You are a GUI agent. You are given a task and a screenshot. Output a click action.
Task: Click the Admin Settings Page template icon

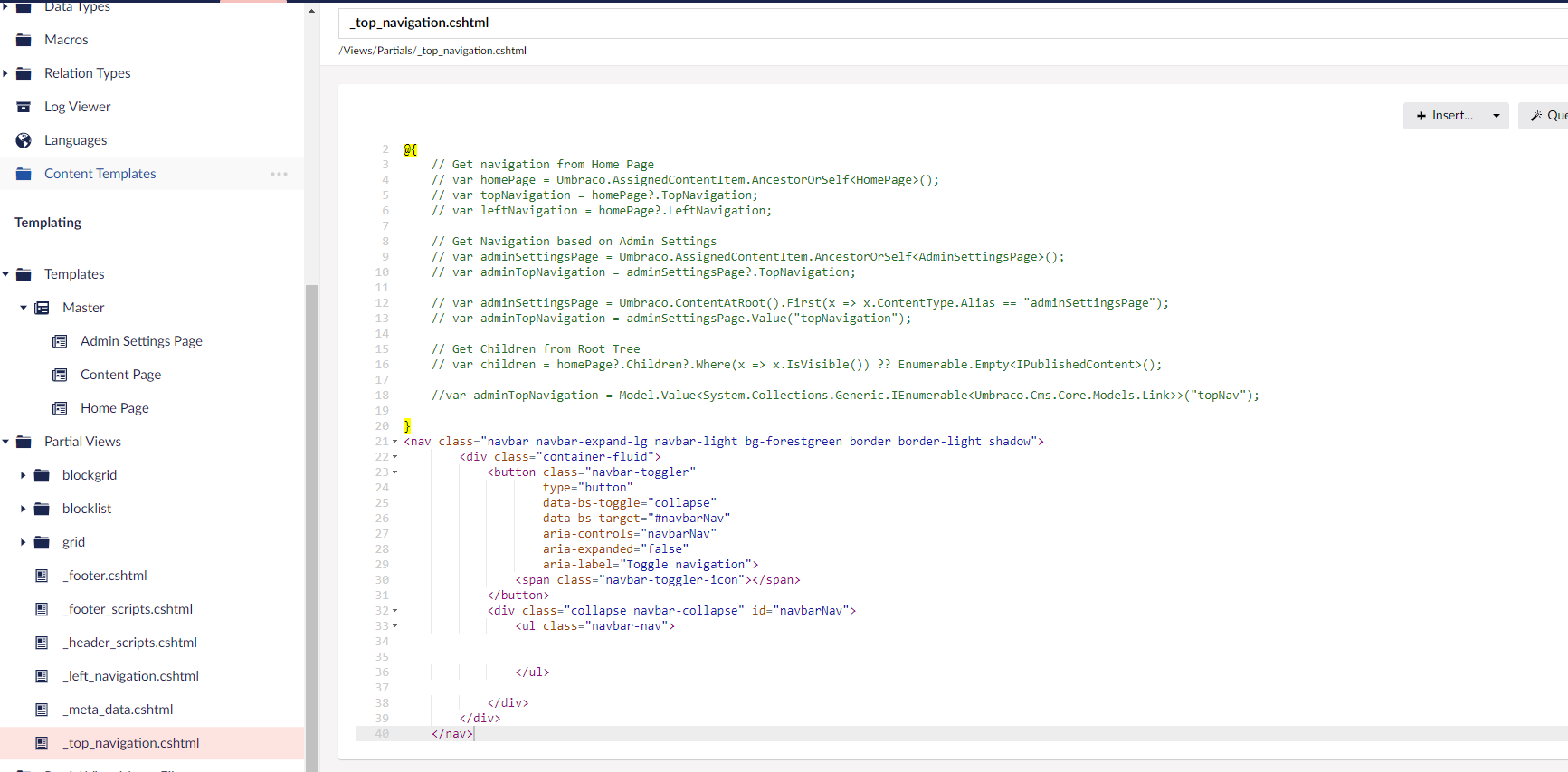(60, 341)
